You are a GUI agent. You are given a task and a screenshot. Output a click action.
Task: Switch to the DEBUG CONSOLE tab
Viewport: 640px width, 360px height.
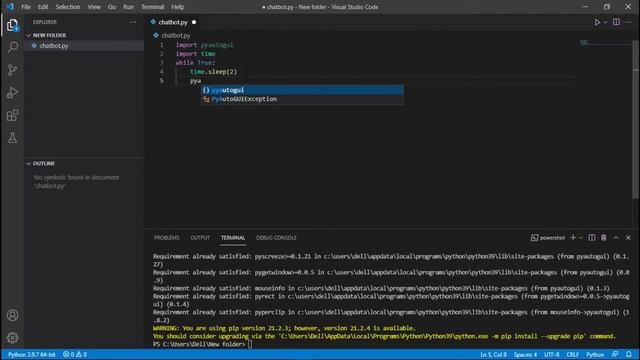click(x=276, y=238)
